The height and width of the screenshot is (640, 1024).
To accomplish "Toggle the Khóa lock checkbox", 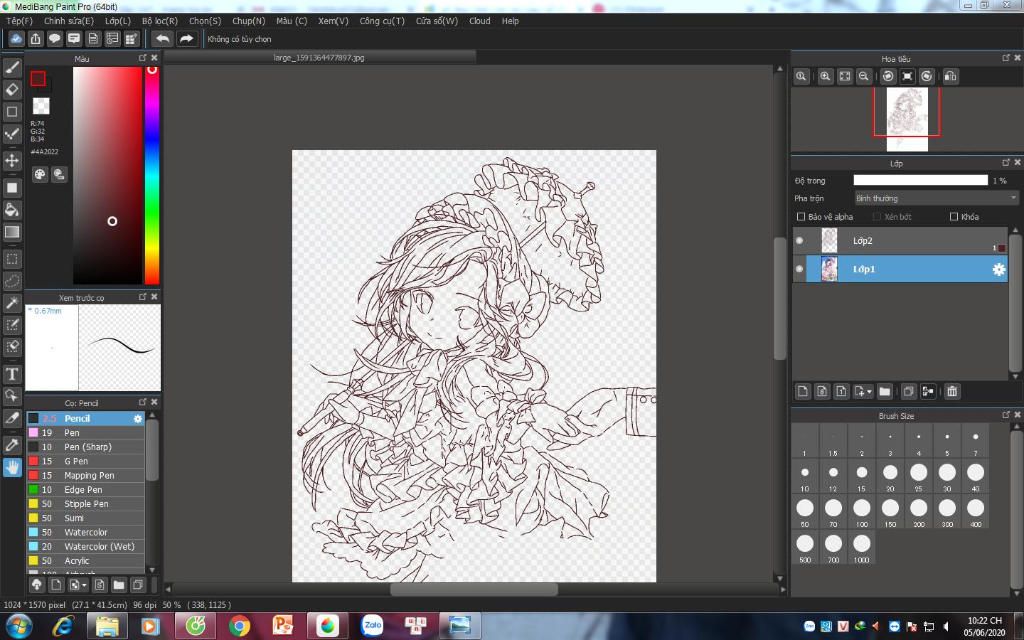I will (953, 217).
